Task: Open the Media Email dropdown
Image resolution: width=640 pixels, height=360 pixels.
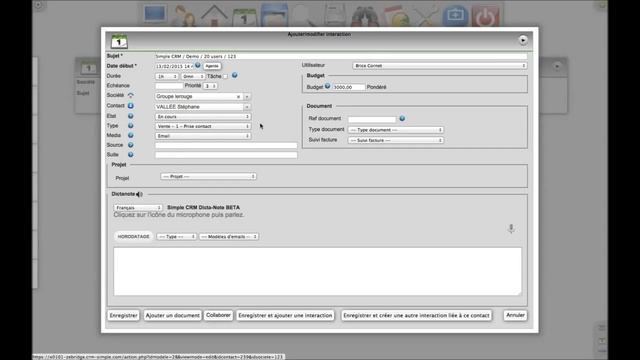Action: pyautogui.click(x=202, y=136)
